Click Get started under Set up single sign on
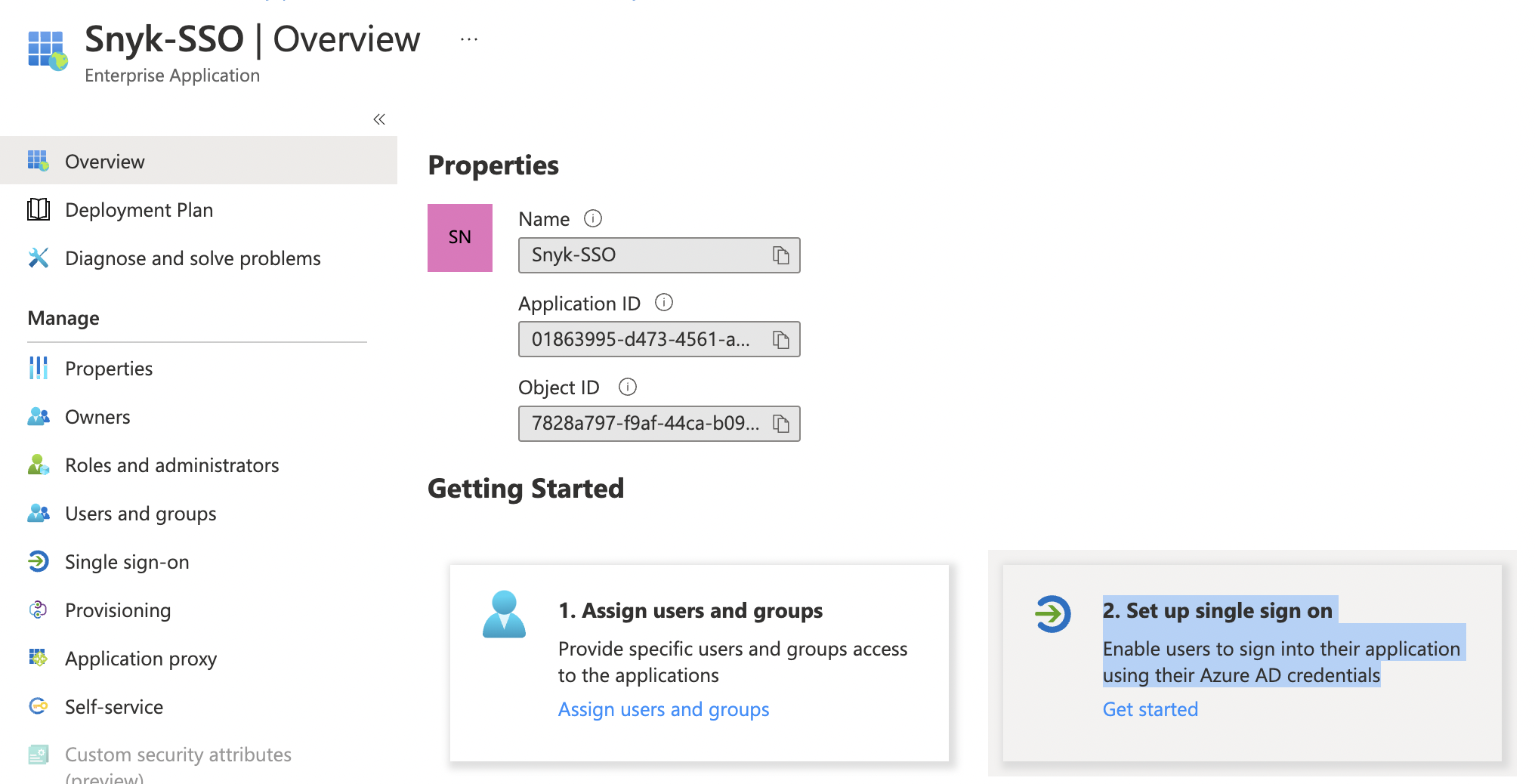This screenshot has width=1535, height=784. [1150, 709]
